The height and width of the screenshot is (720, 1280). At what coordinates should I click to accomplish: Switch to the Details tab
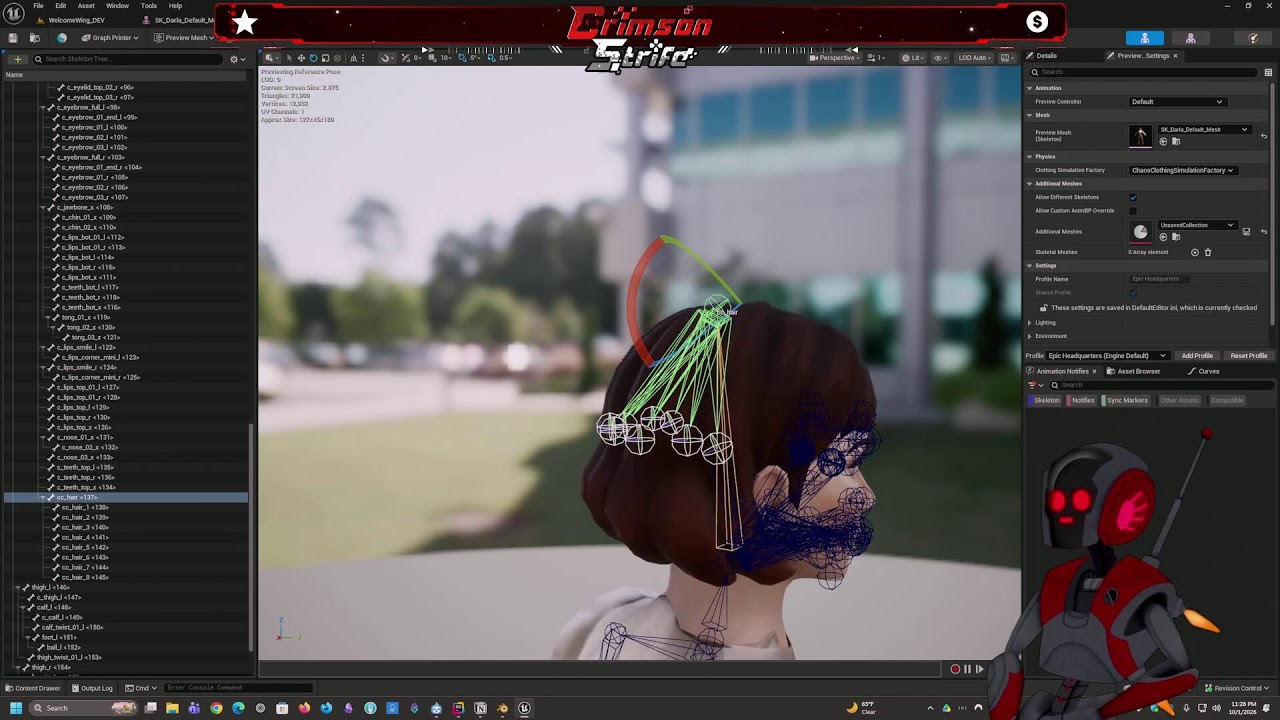click(x=1041, y=56)
